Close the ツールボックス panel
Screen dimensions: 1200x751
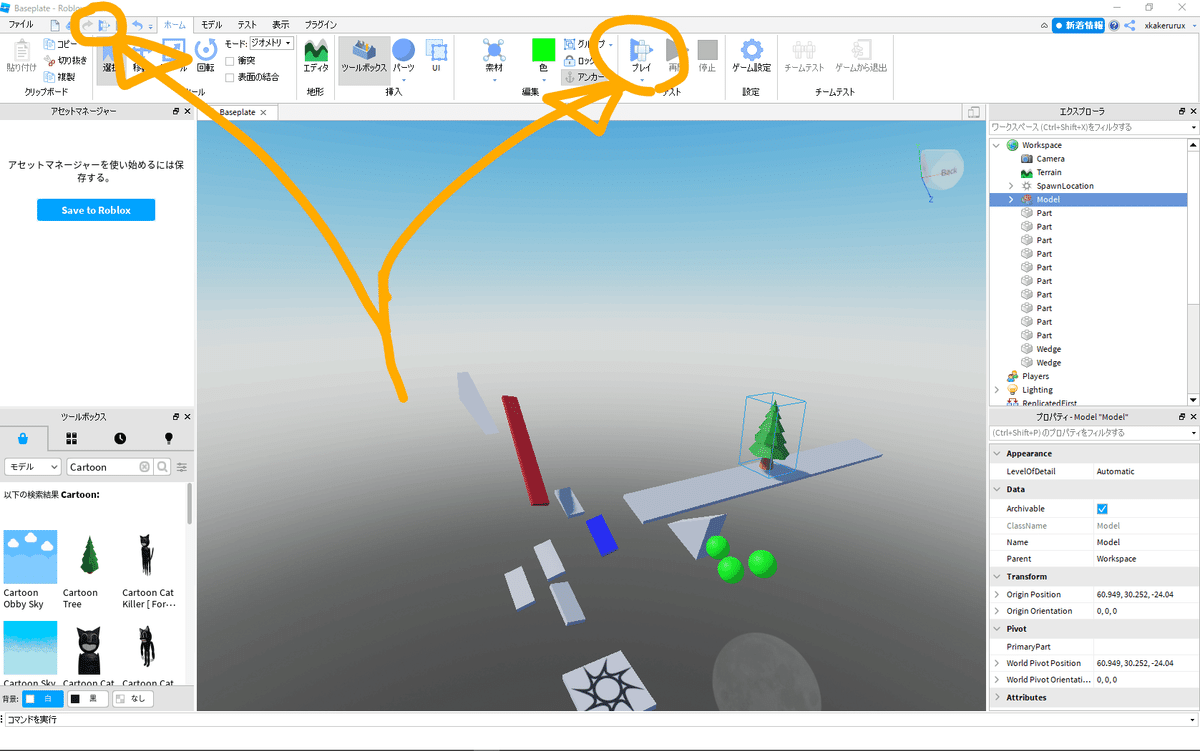coord(187,416)
